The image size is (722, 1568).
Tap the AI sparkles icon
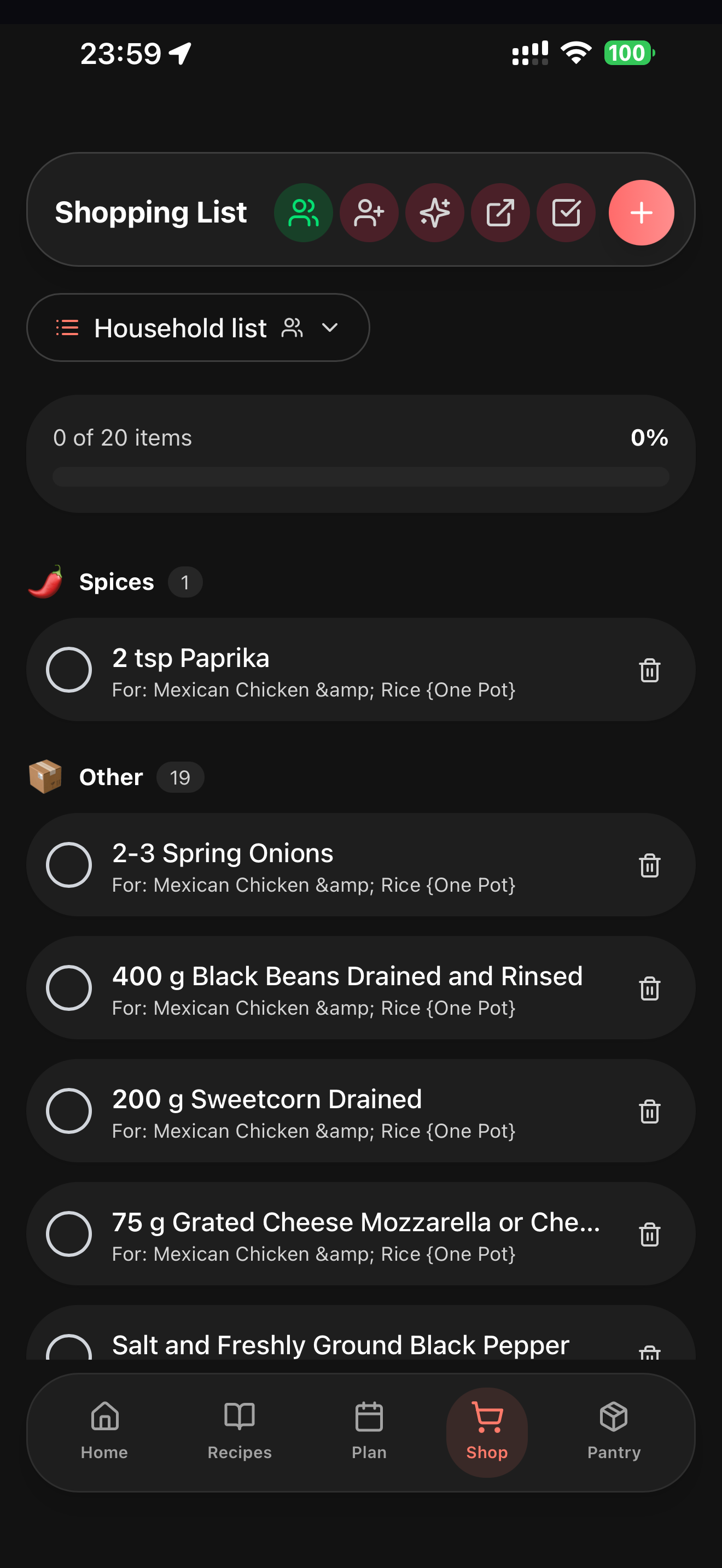(435, 213)
